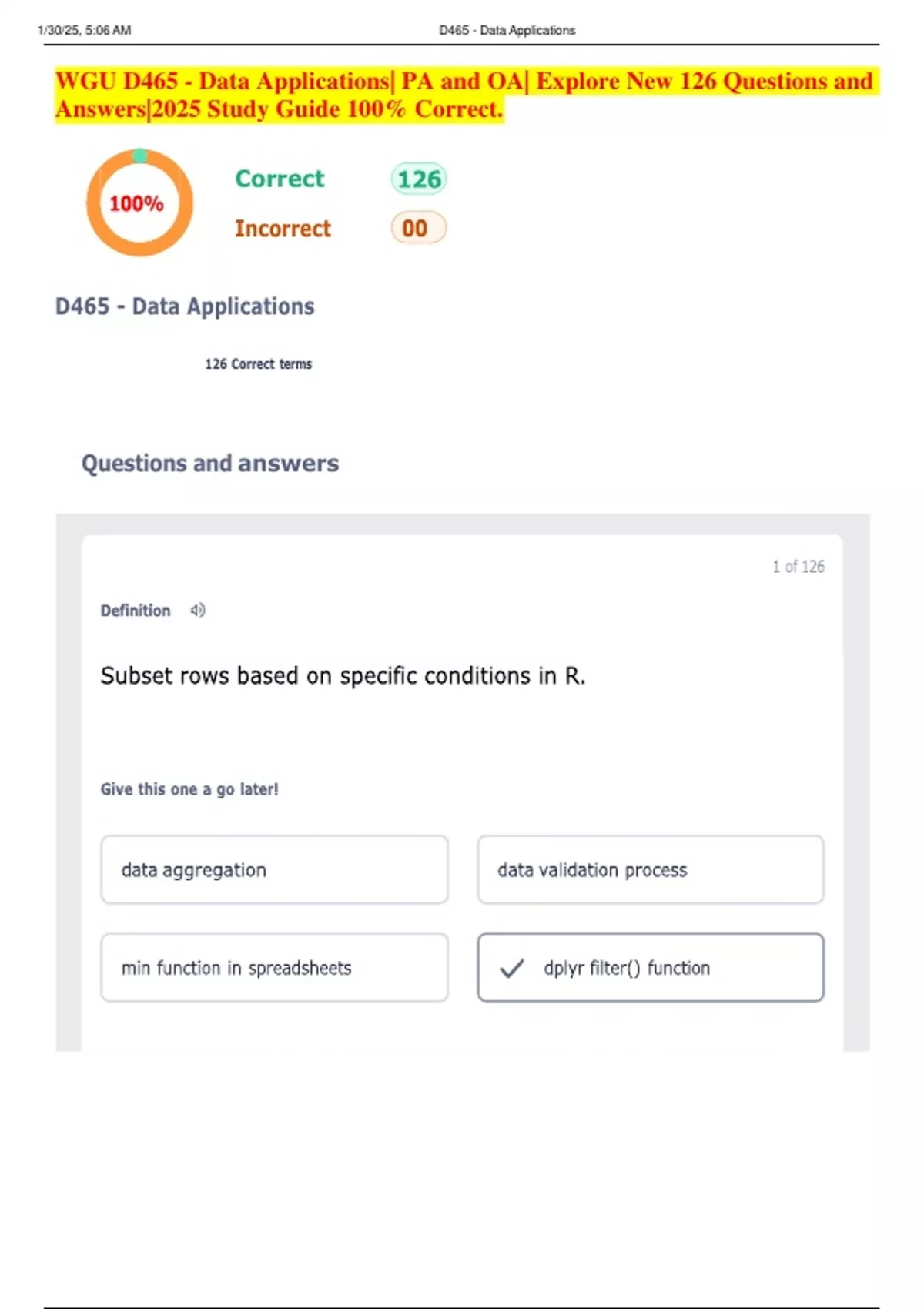Viewport: 924px width, 1309px height.
Task: Click the "126 Correct terms" label
Action: 258,364
